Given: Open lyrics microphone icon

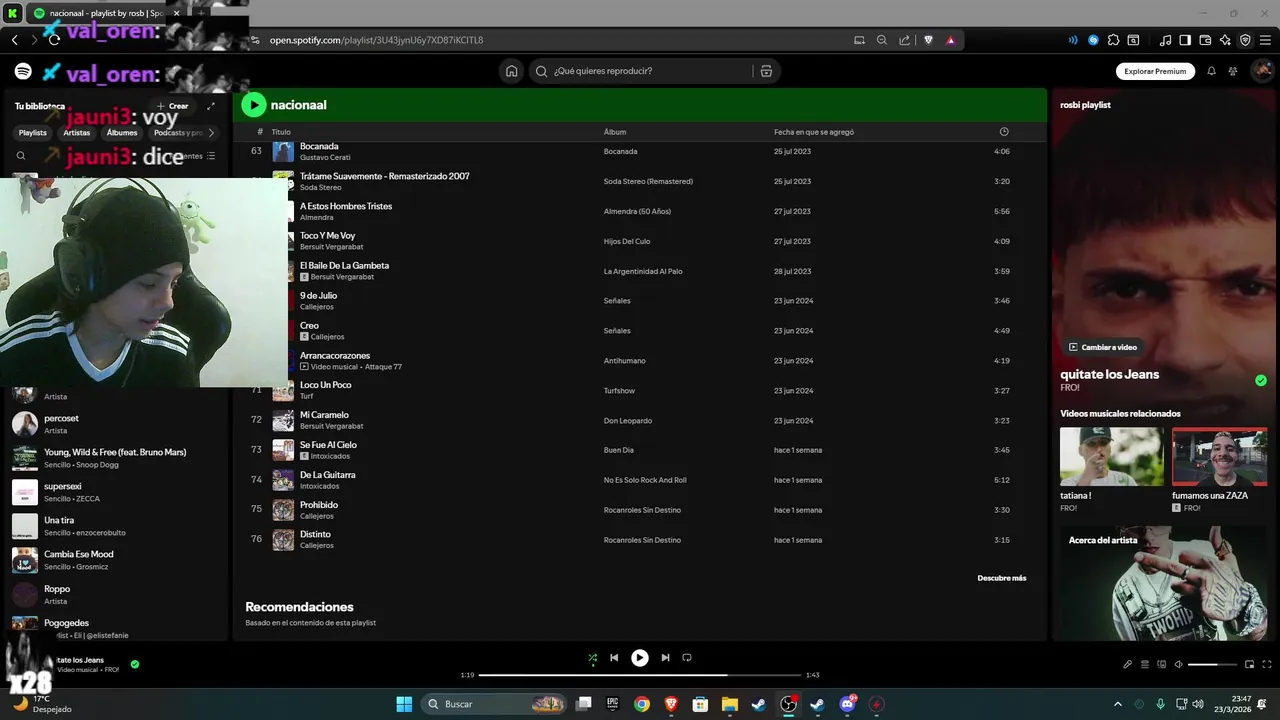Looking at the screenshot, I should point(1128,665).
